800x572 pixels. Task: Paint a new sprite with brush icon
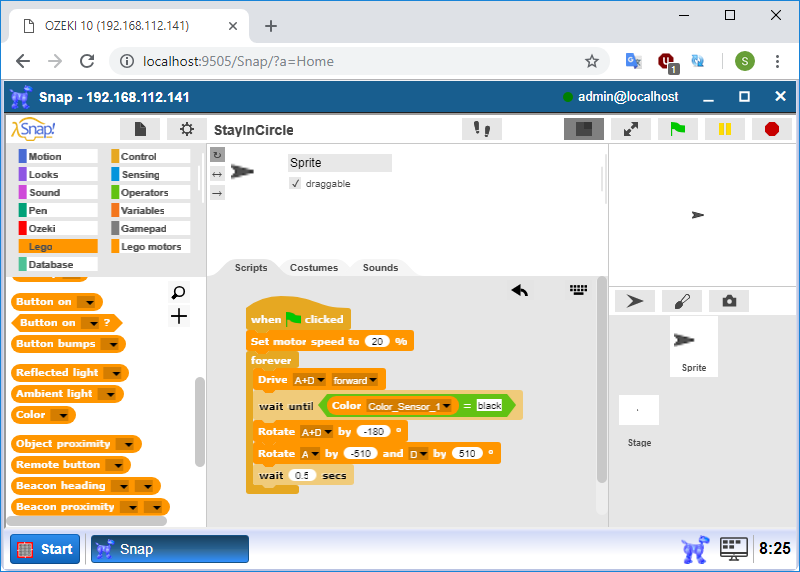click(x=682, y=301)
